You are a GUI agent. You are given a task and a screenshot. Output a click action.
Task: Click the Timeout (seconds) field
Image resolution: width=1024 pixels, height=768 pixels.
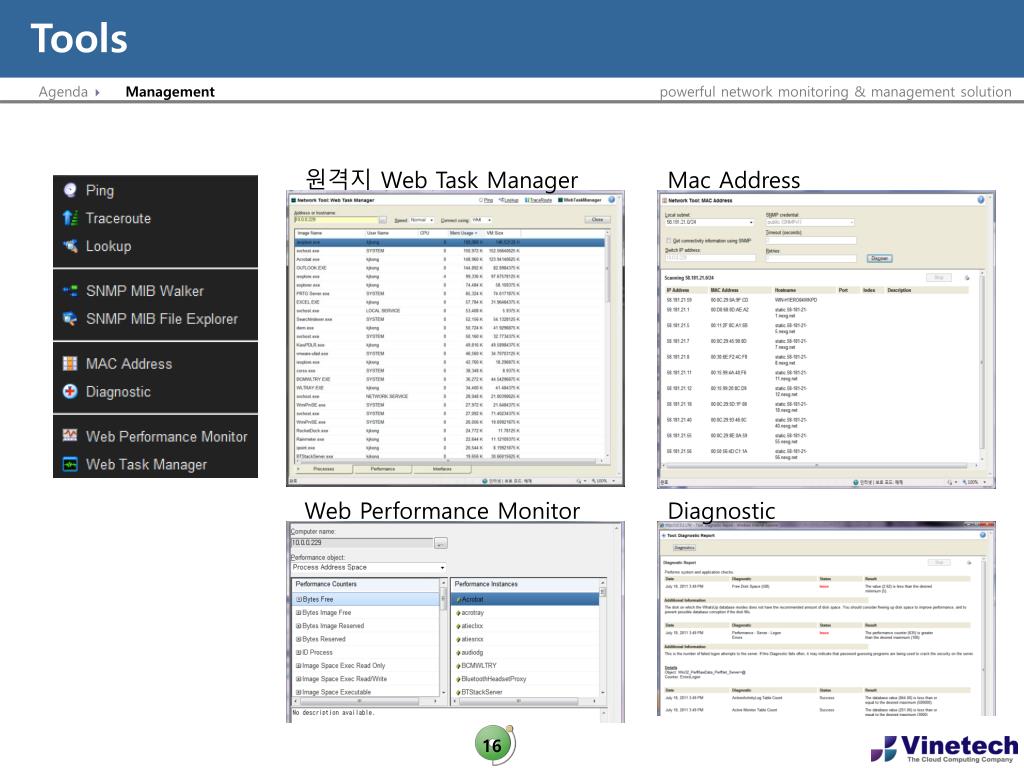810,240
